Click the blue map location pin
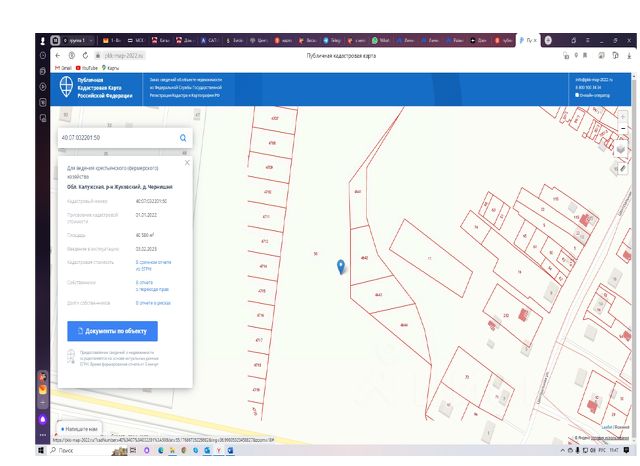This screenshot has height=466, width=640. click(x=341, y=265)
